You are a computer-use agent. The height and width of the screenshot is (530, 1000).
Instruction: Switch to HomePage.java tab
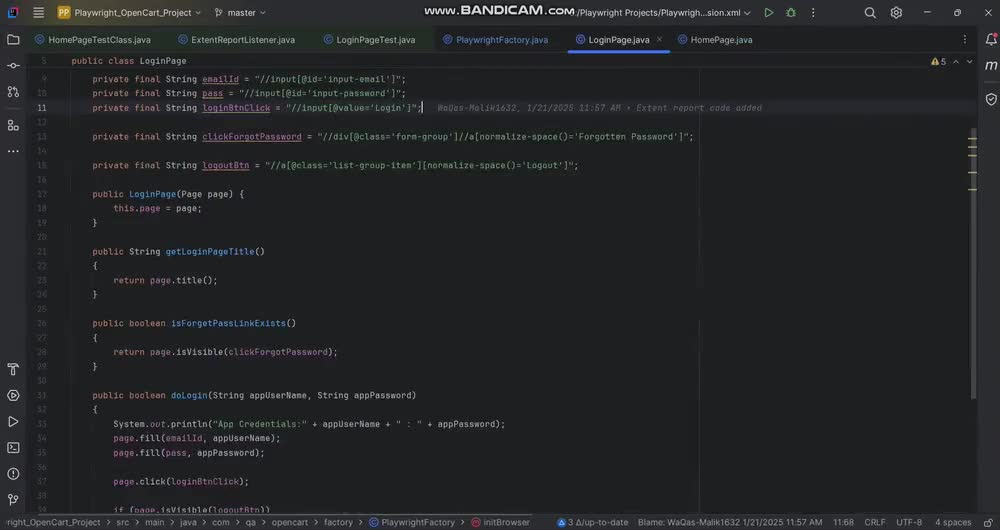(x=715, y=40)
